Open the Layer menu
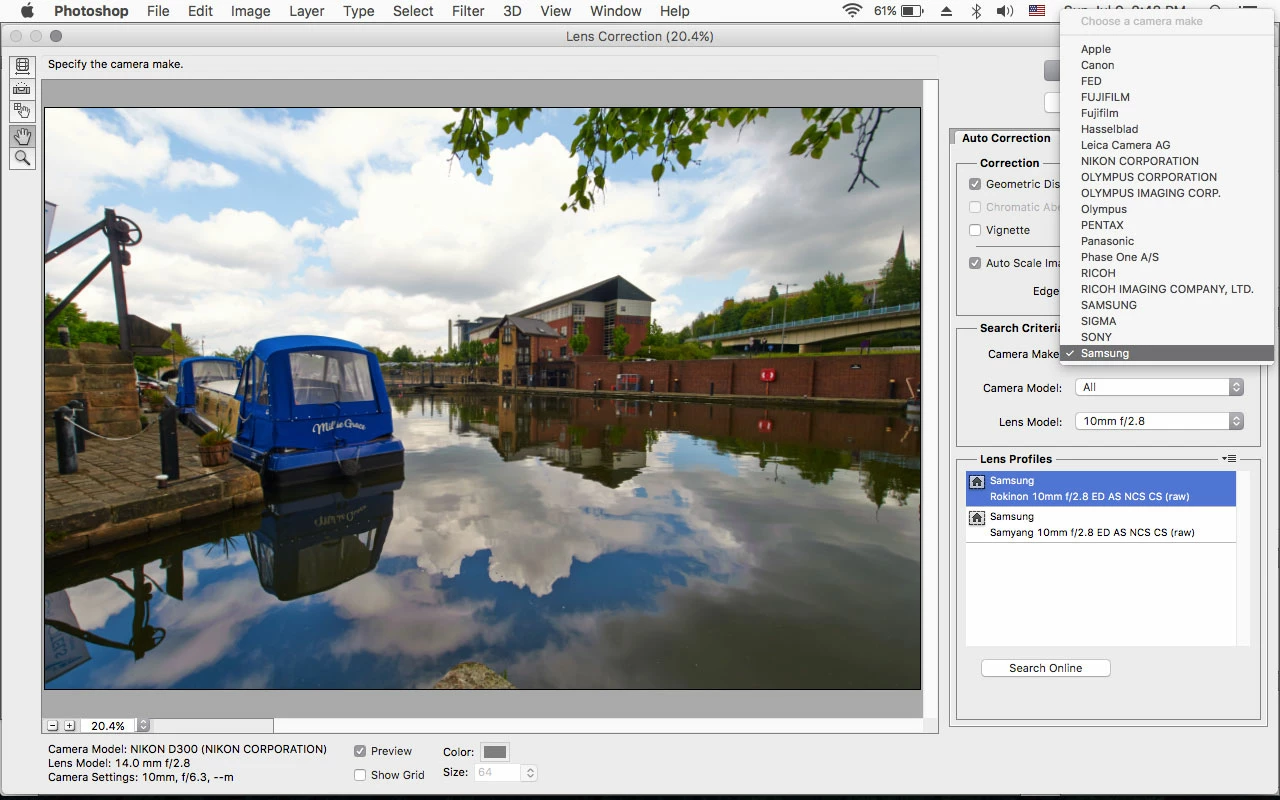Viewport: 1280px width, 800px height. tap(306, 11)
